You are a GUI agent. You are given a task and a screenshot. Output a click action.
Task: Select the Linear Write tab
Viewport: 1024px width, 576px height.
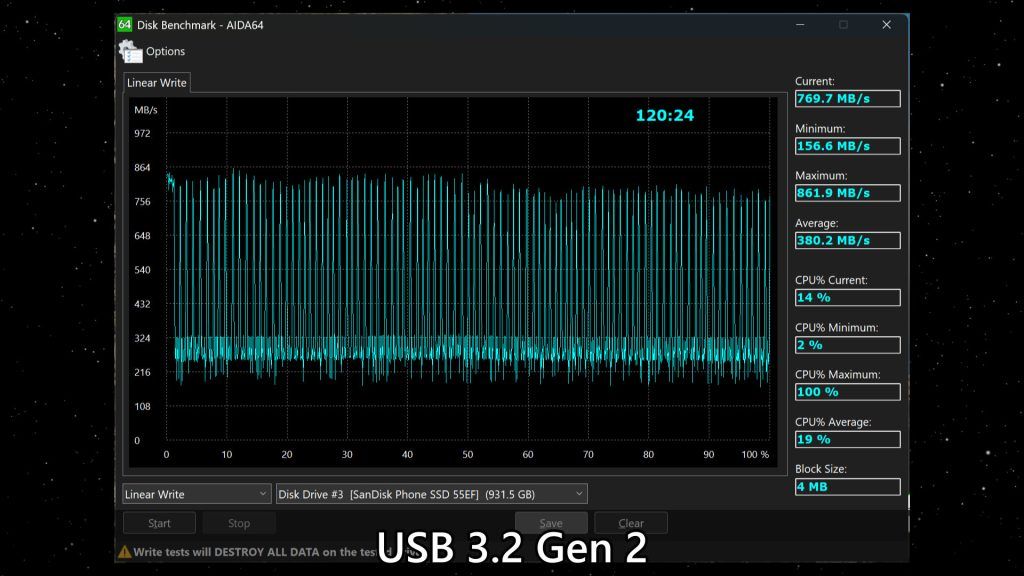(x=157, y=83)
